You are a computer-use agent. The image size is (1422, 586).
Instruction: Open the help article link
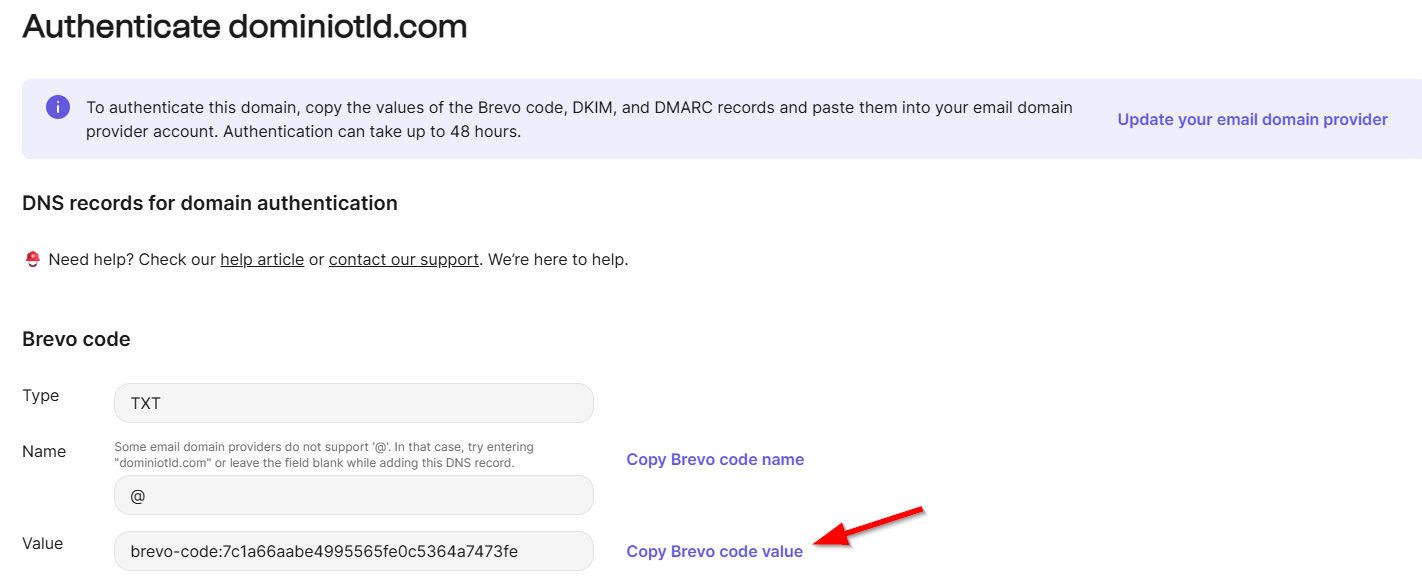coord(262,259)
